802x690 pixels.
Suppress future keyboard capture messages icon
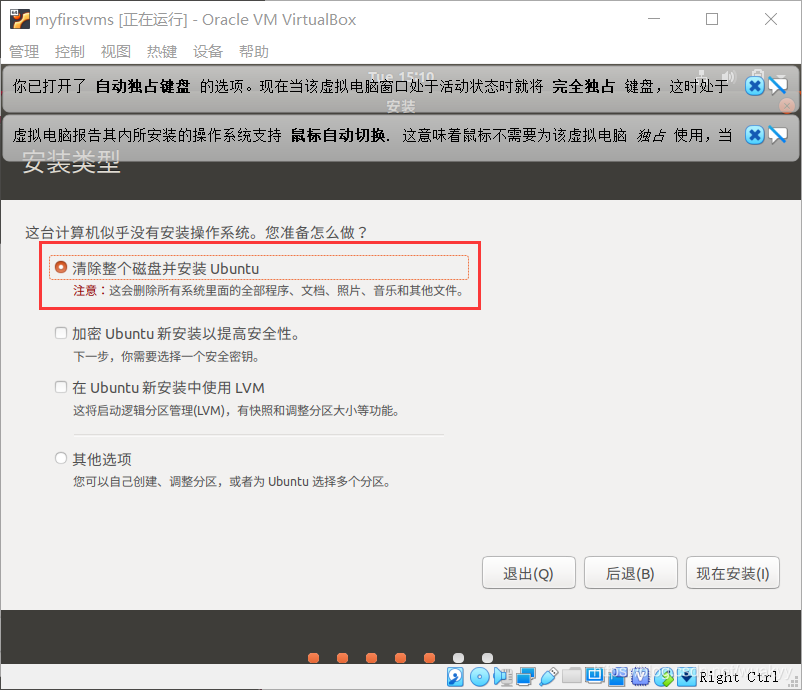pos(777,86)
